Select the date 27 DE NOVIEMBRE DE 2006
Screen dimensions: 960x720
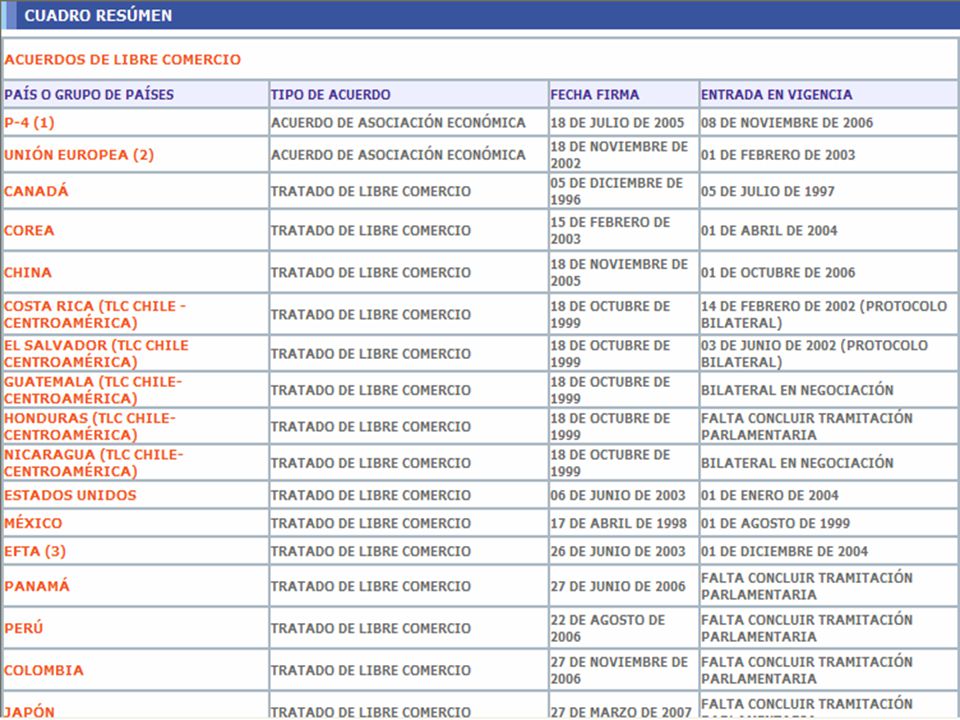[x=619, y=670]
